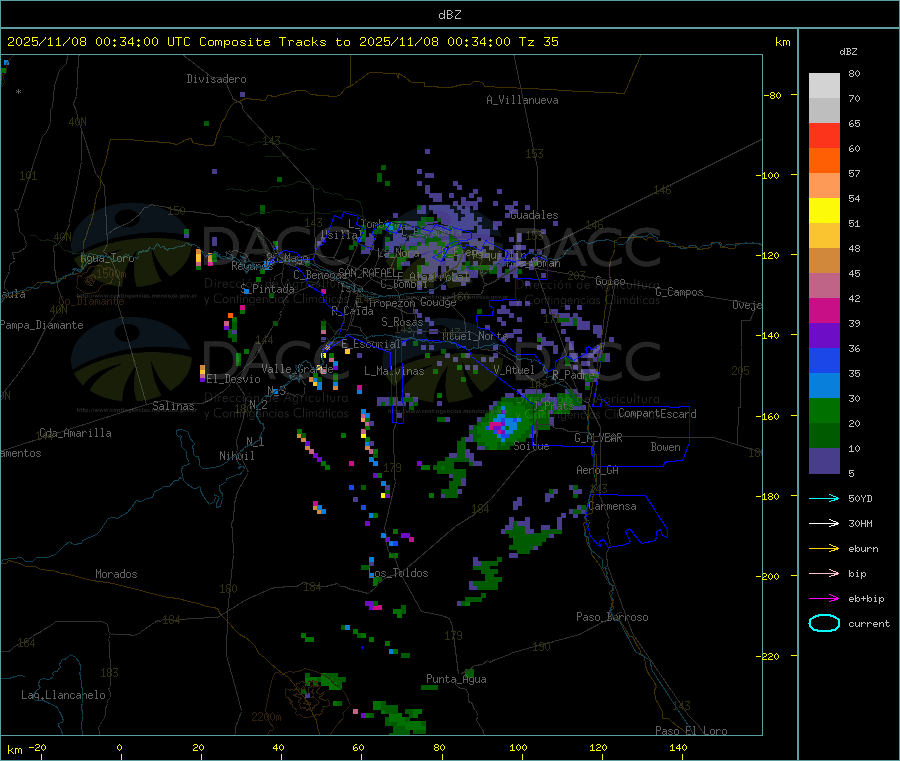Click the Divisadero map label

pos(216,79)
